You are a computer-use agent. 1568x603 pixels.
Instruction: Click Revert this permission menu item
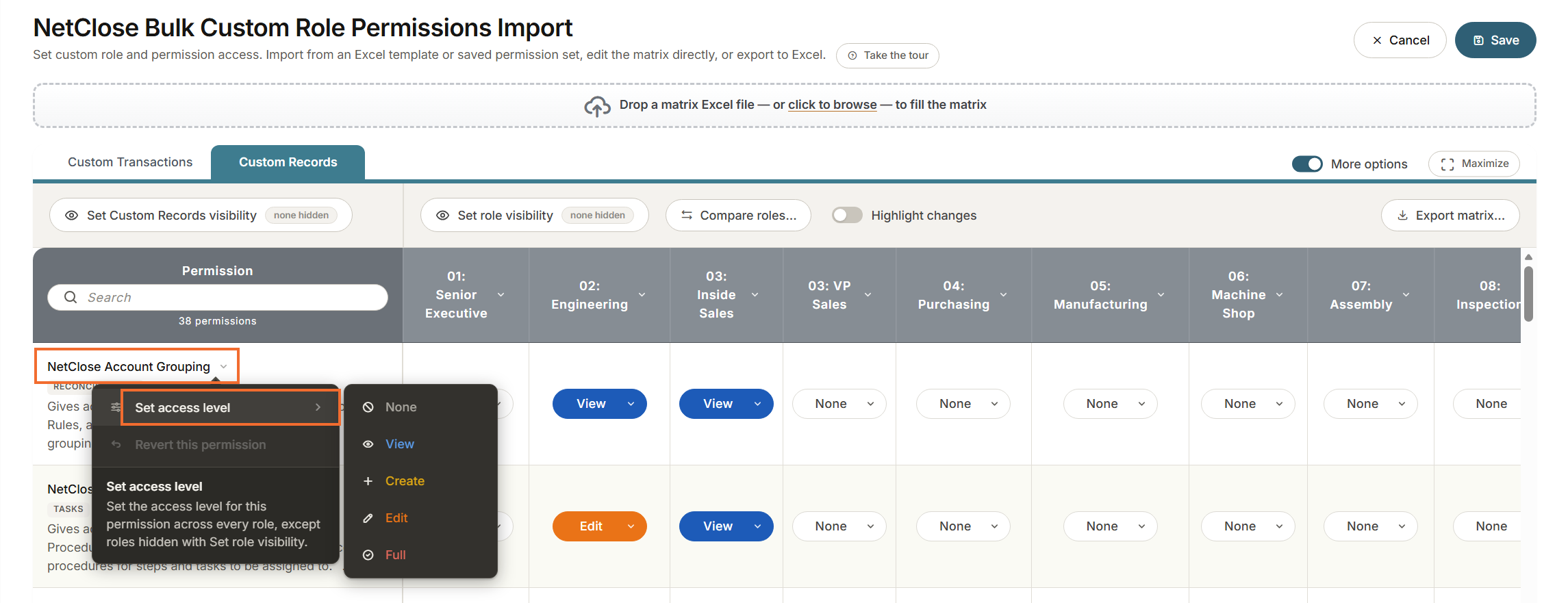216,445
